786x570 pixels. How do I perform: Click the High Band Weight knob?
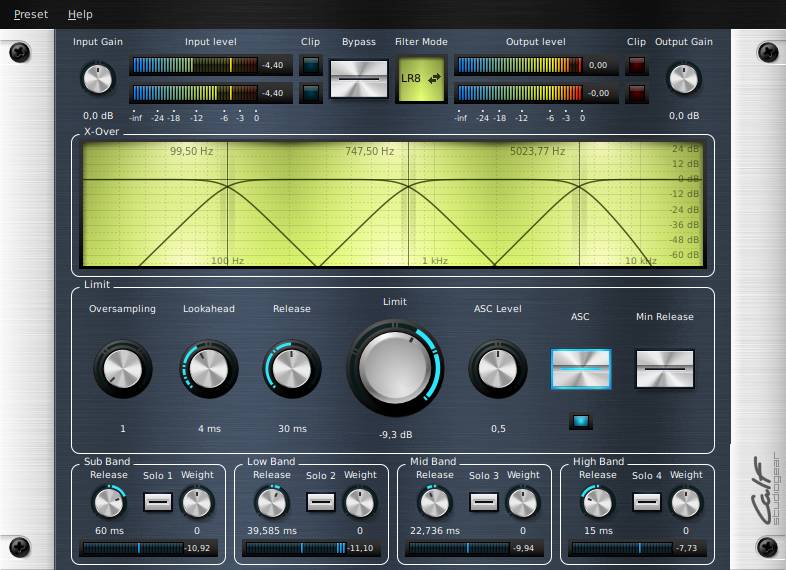pos(685,502)
